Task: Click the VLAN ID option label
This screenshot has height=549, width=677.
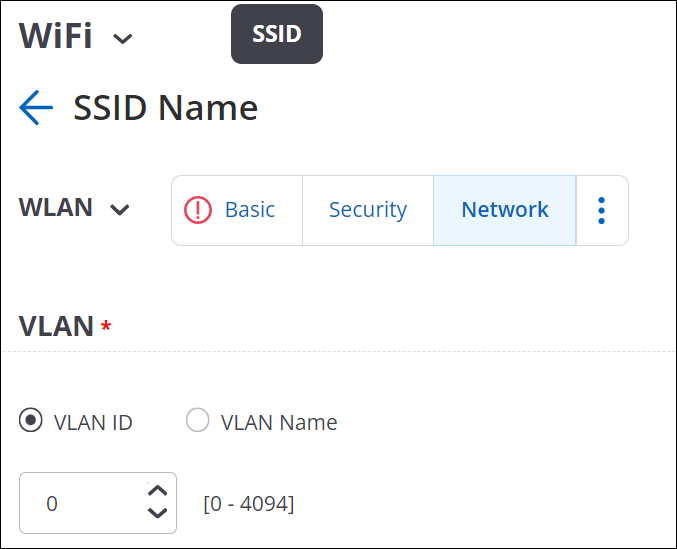Action: [x=93, y=423]
